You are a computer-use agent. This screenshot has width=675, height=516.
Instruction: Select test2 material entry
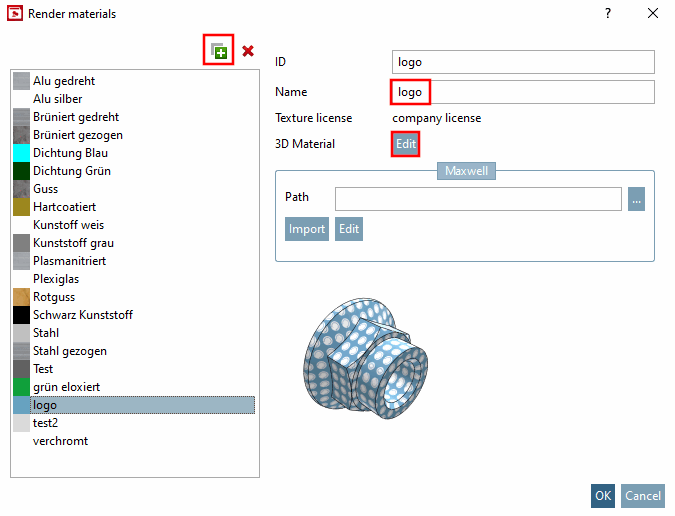tap(134, 423)
